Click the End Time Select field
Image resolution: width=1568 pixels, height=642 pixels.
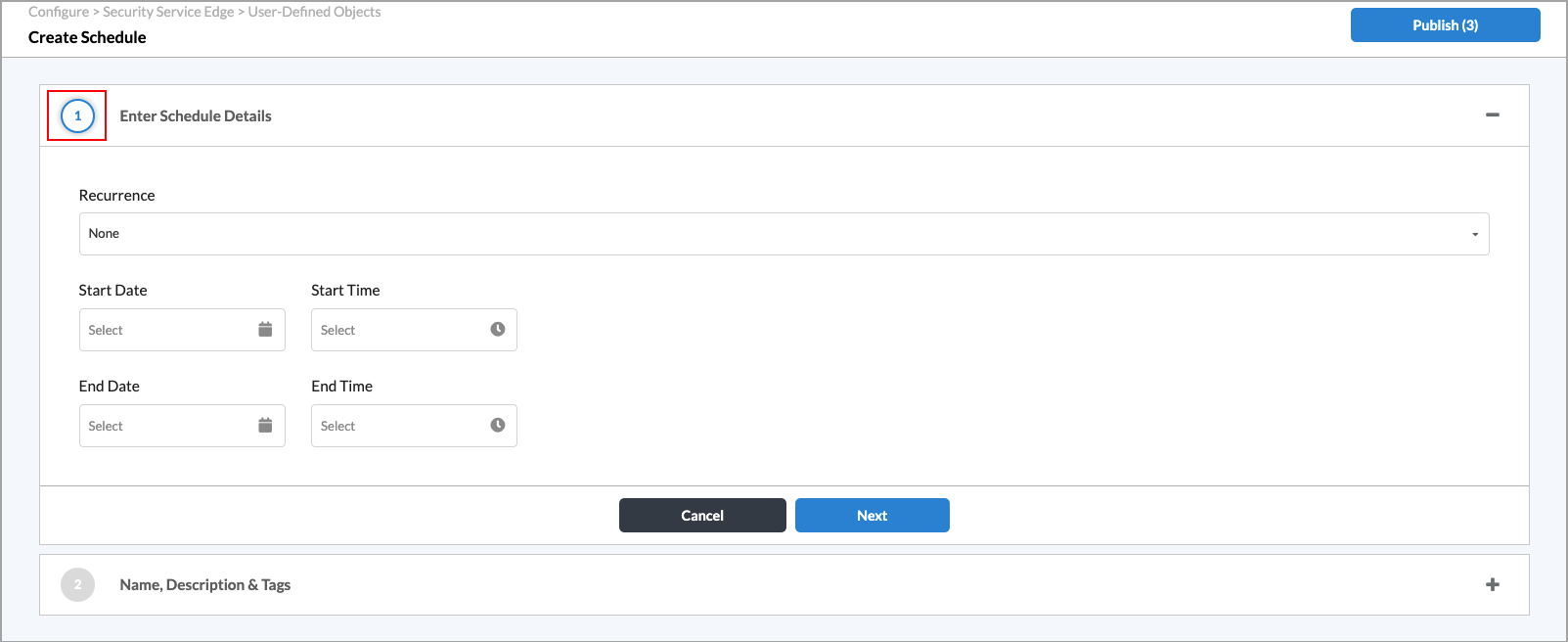point(391,426)
